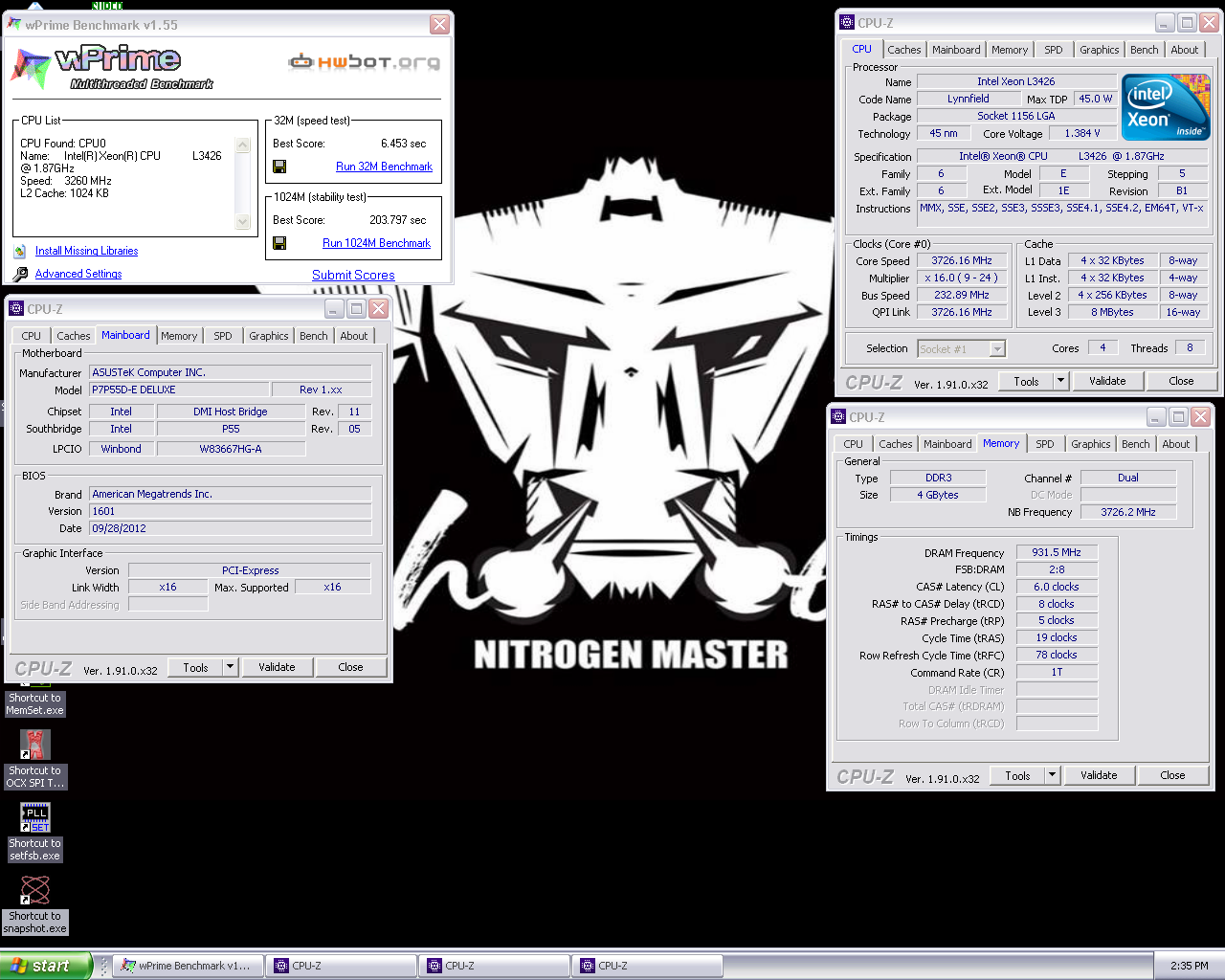
Task: Click scroll-down arrow in wPrime CPU List
Action: (242, 221)
